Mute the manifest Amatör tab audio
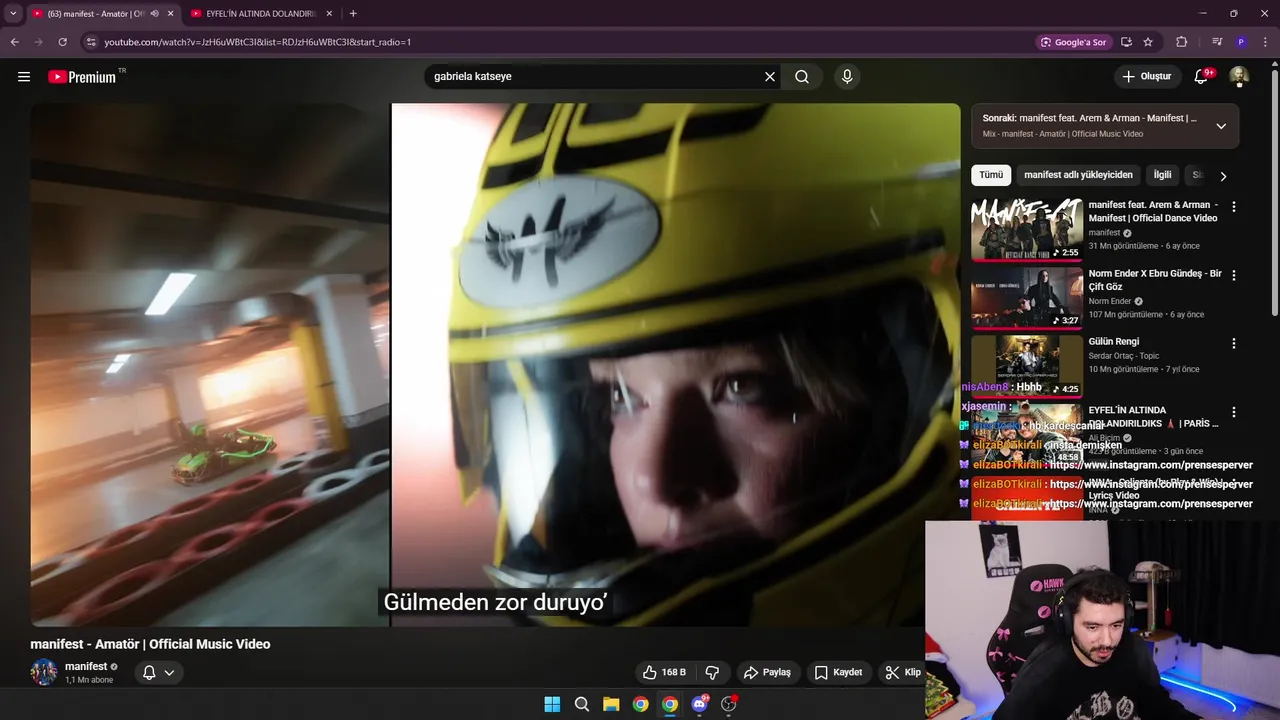1280x720 pixels. coord(154,14)
